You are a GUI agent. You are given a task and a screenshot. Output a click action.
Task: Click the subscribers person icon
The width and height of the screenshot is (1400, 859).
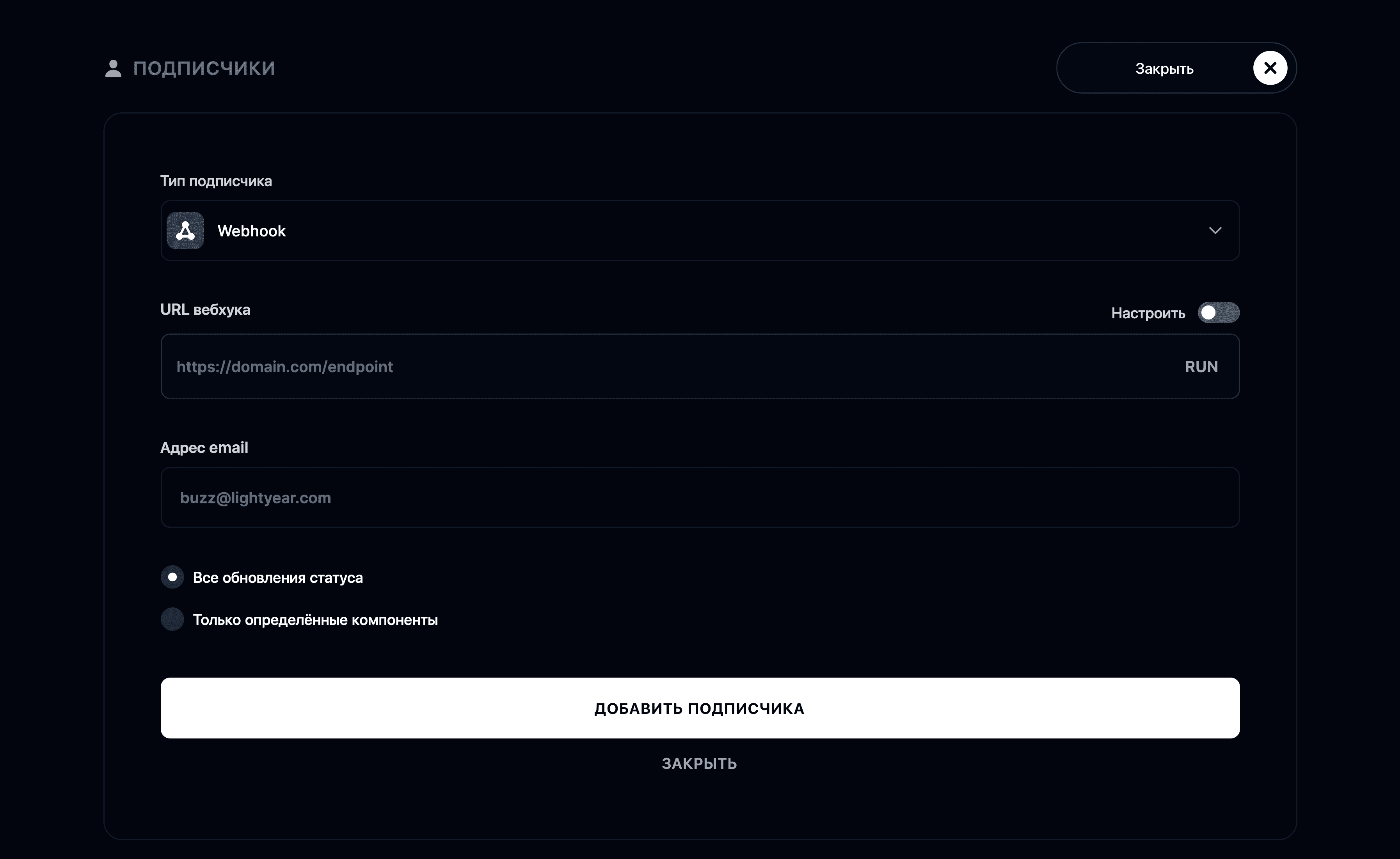113,68
